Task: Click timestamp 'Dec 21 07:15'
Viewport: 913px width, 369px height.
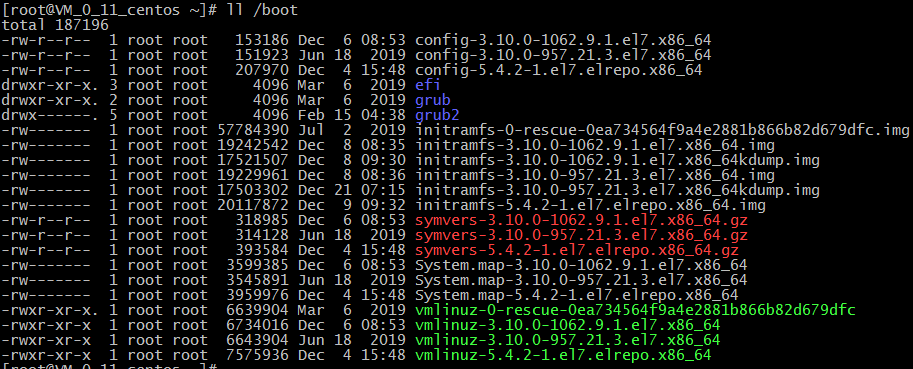Action: 352,190
